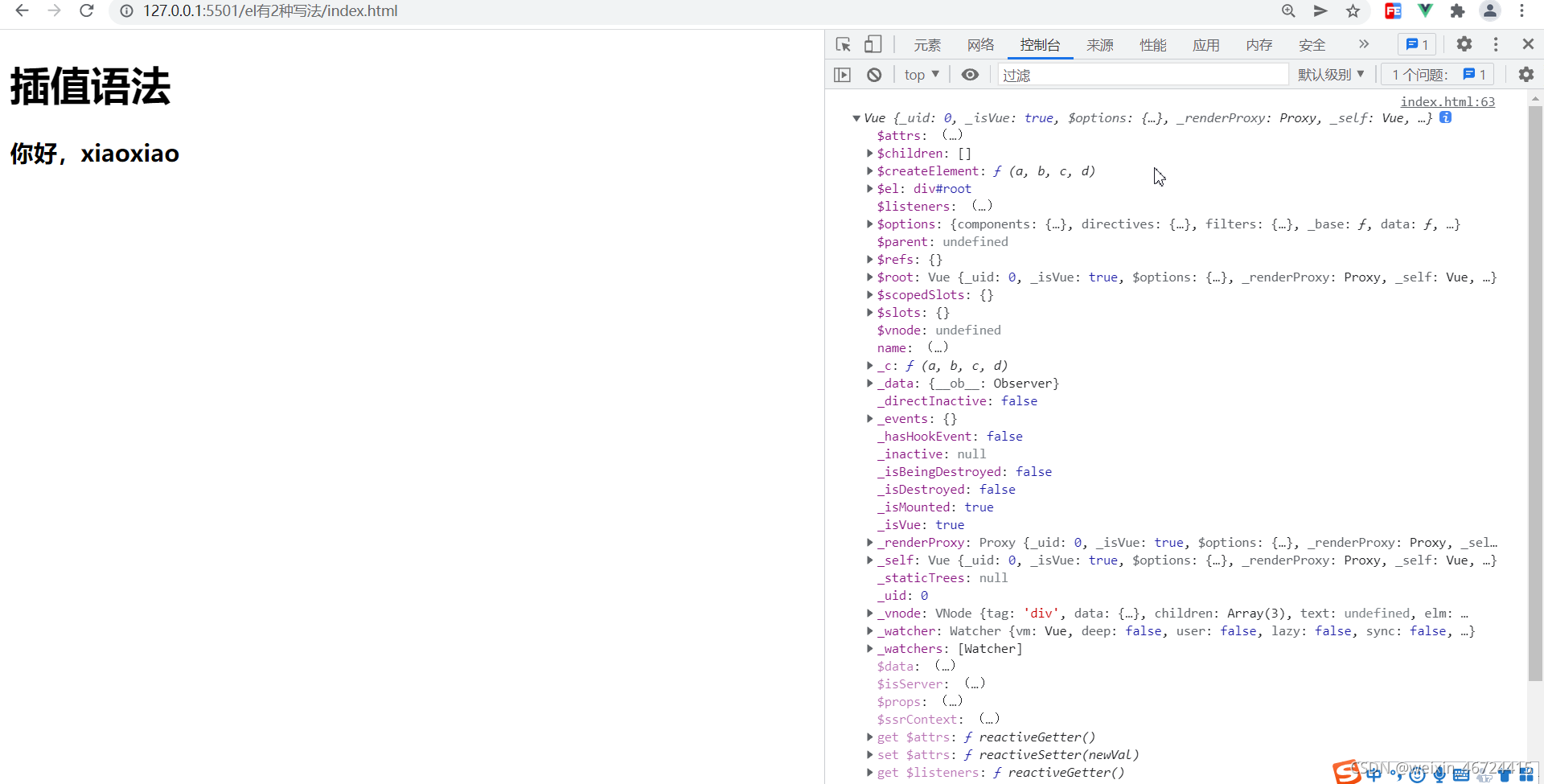Invoke the $data getter (…)

[x=945, y=666]
